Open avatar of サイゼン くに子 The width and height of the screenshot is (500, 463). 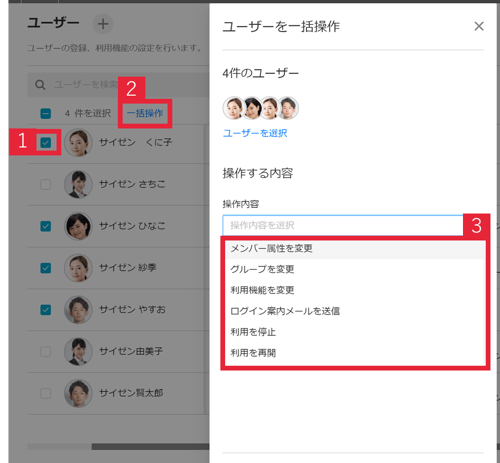coord(78,142)
